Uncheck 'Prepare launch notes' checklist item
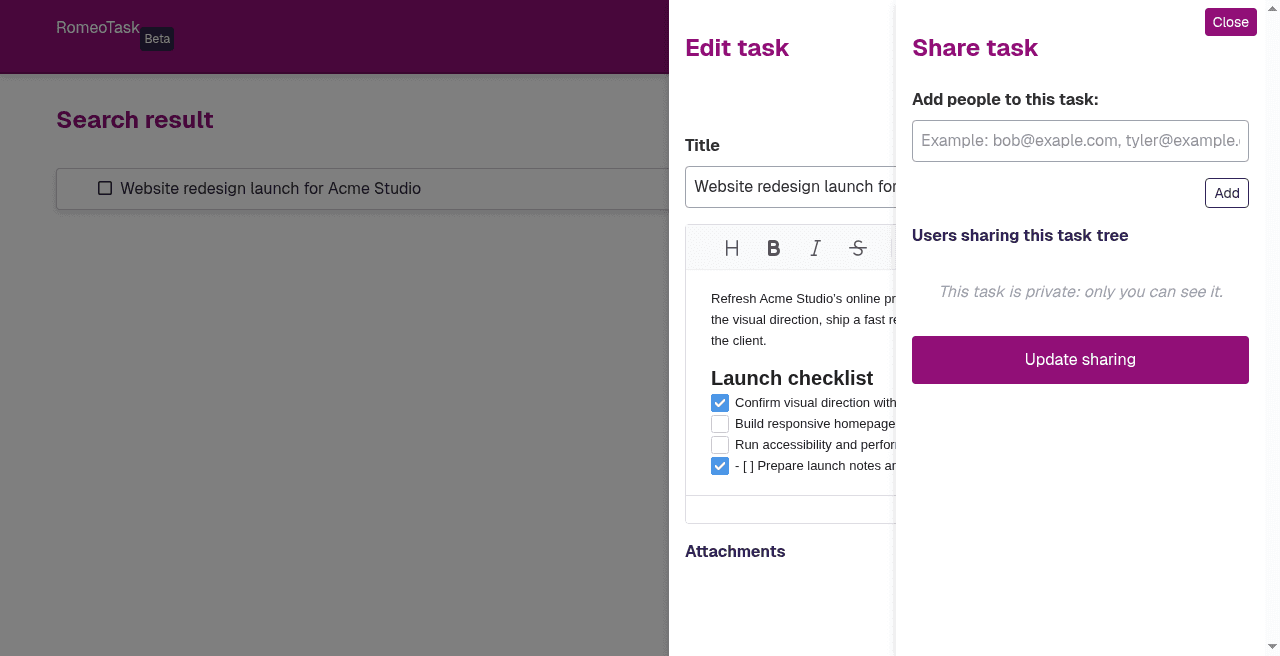1280x656 pixels. tap(720, 466)
